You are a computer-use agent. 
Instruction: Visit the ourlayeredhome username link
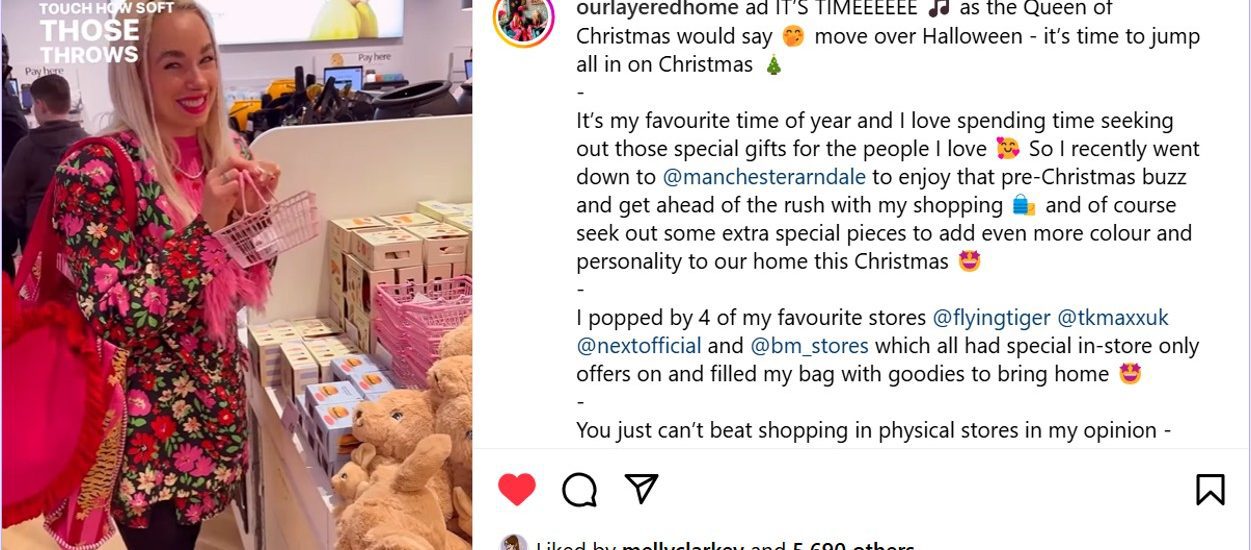[659, 9]
